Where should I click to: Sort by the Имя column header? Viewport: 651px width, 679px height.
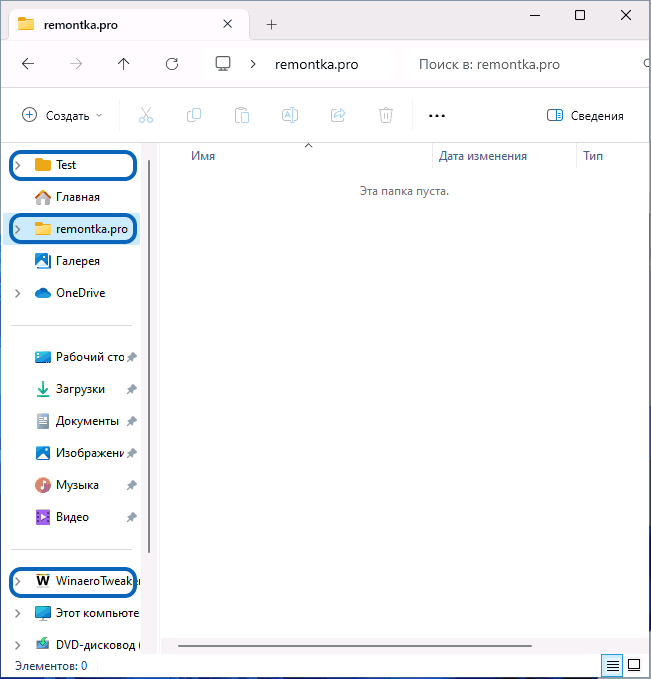coord(203,156)
